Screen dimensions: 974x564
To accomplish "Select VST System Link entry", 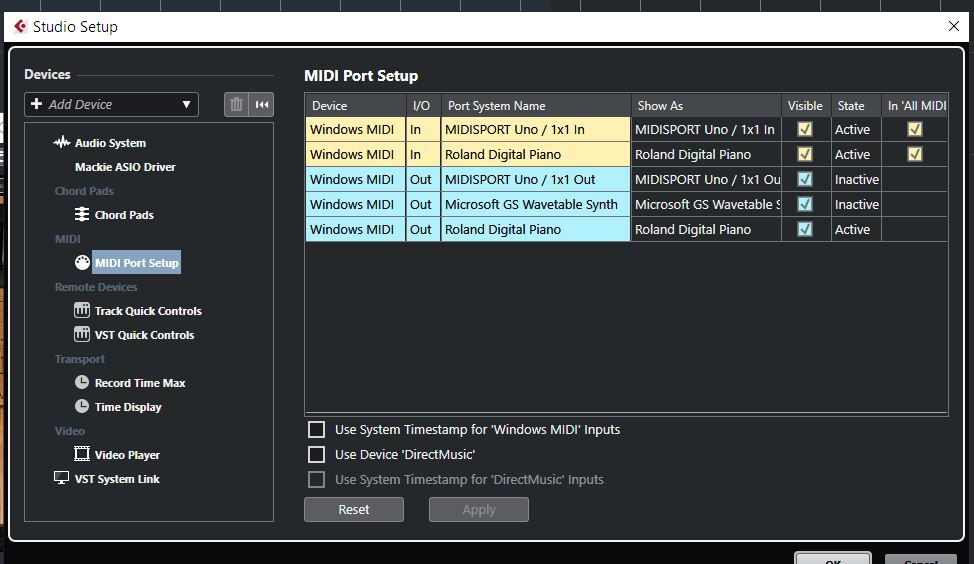I will 117,479.
